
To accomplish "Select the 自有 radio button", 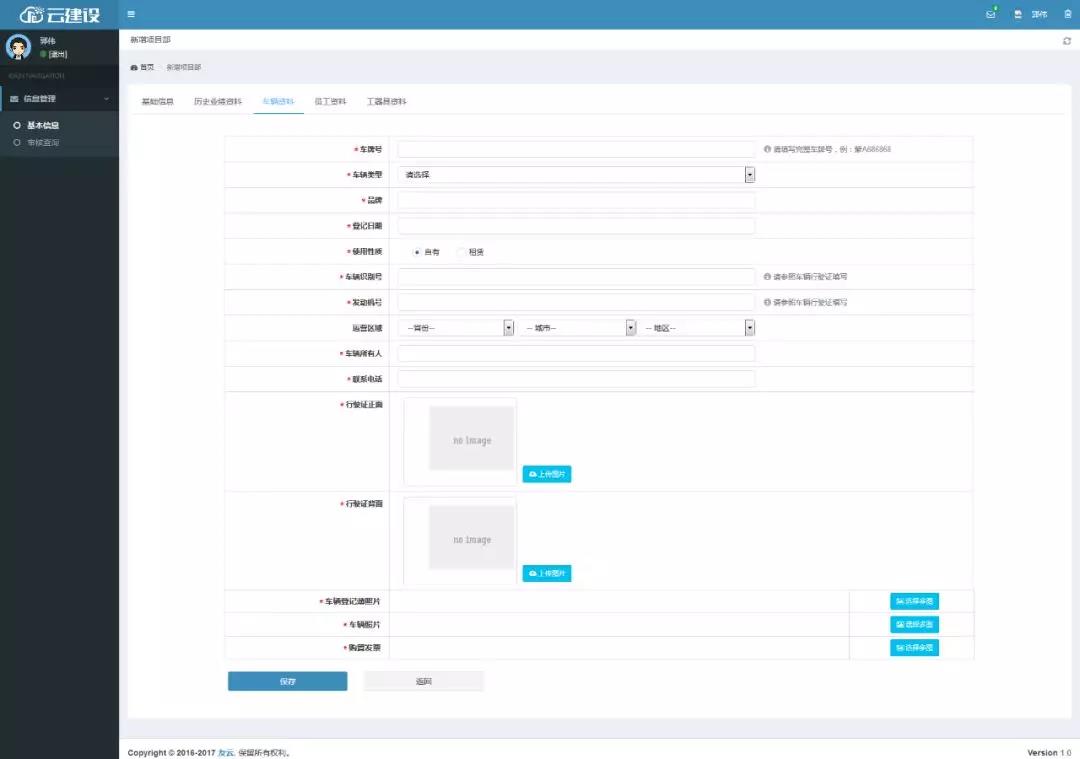I will [x=416, y=252].
